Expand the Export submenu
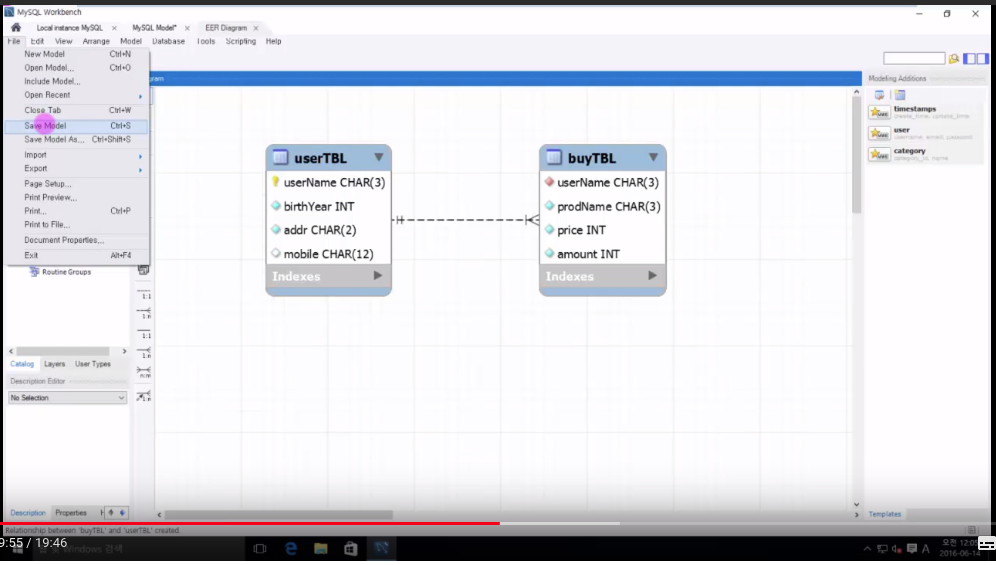The width and height of the screenshot is (996, 565). (76, 169)
